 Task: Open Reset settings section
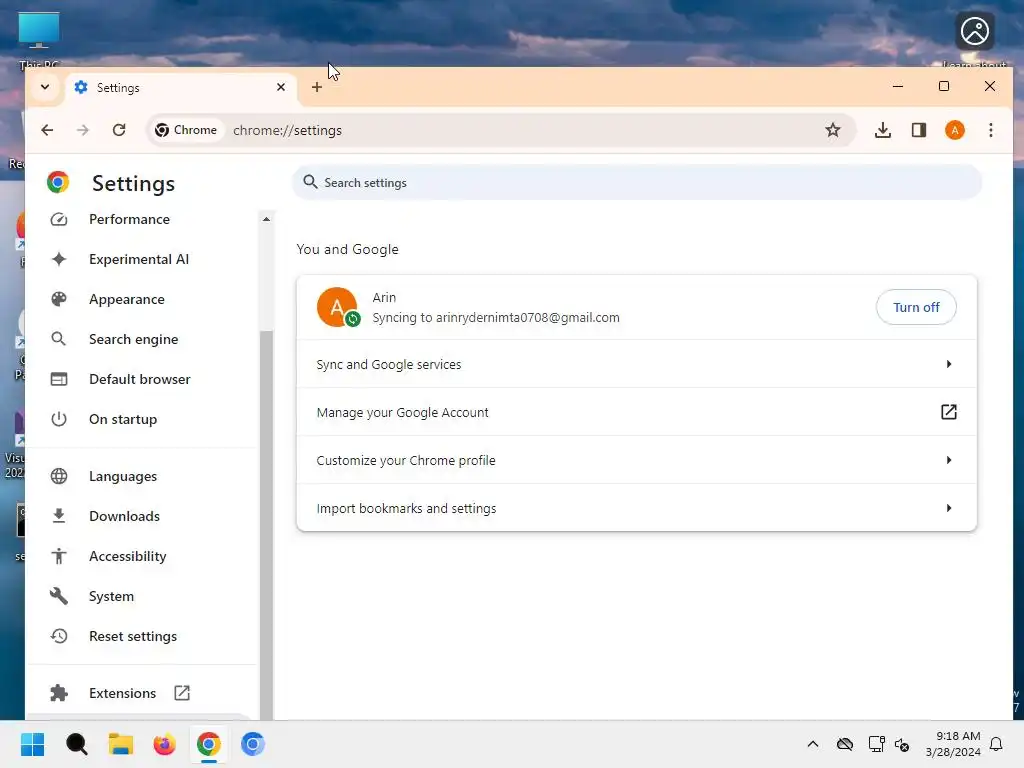(133, 636)
